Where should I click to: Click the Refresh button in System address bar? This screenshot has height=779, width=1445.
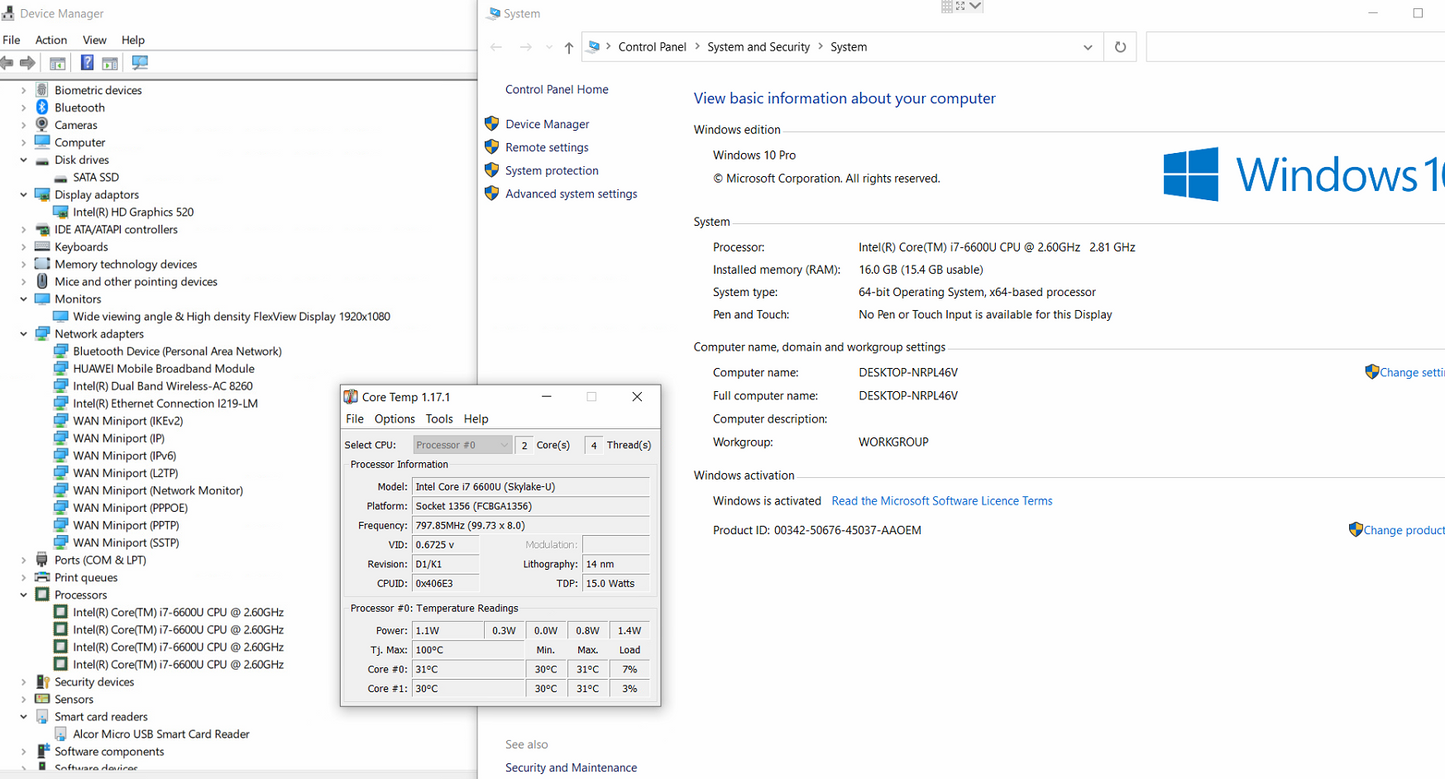(1120, 47)
